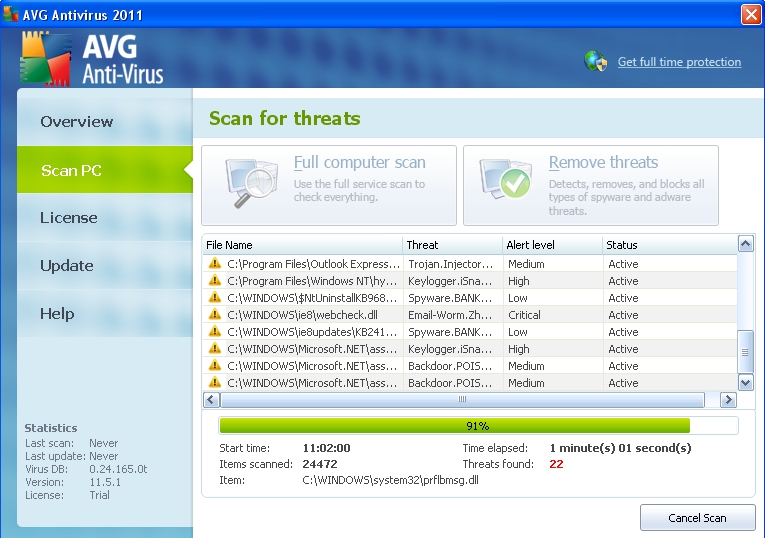Viewport: 765px width, 538px height.
Task: Click the time elapsed value
Action: (620, 448)
